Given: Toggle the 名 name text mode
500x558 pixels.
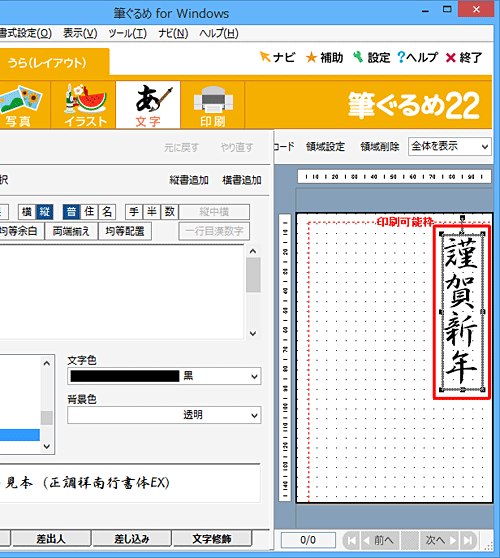Looking at the screenshot, I should point(107,212).
